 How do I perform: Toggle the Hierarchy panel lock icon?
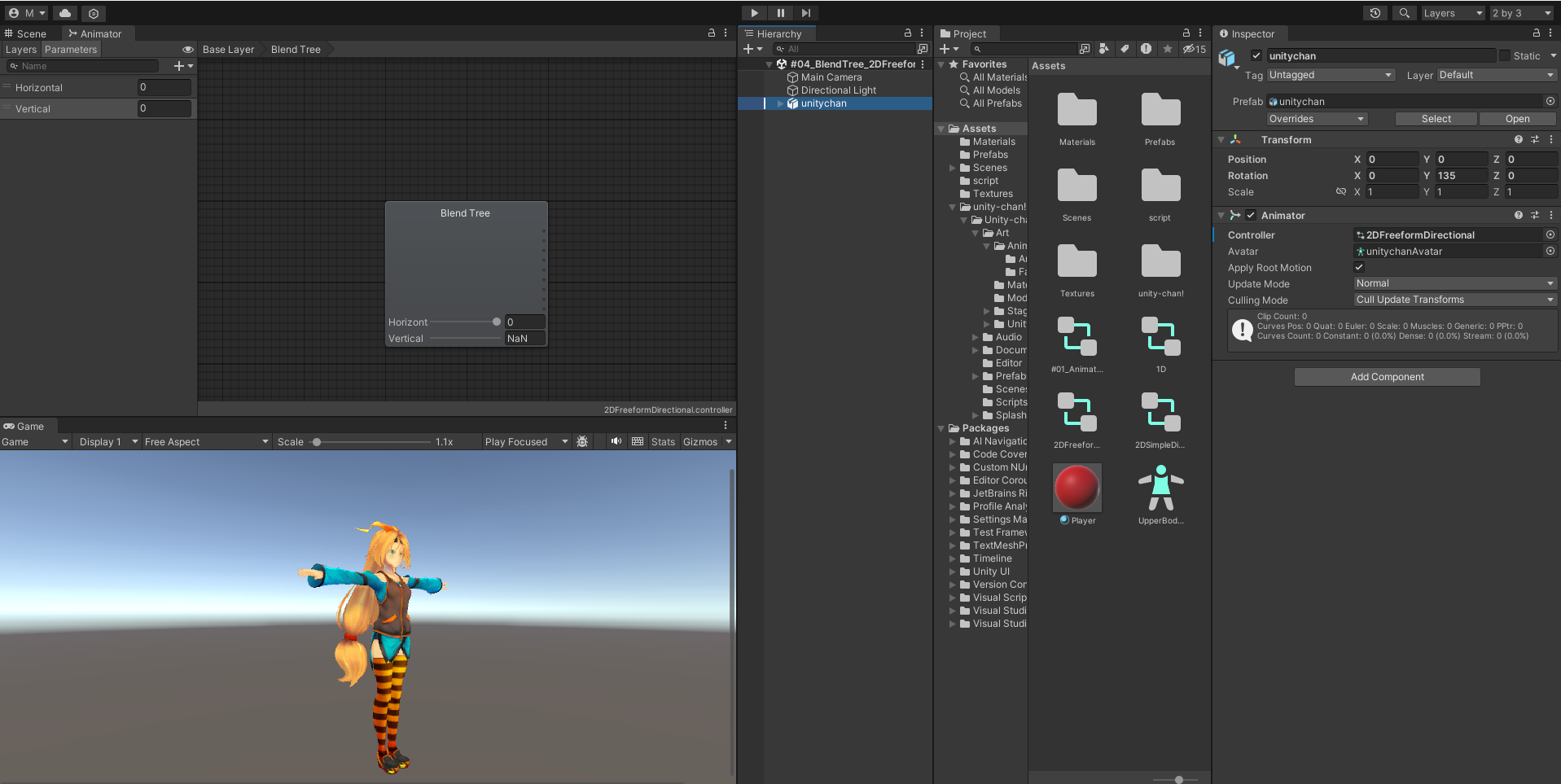point(908,33)
